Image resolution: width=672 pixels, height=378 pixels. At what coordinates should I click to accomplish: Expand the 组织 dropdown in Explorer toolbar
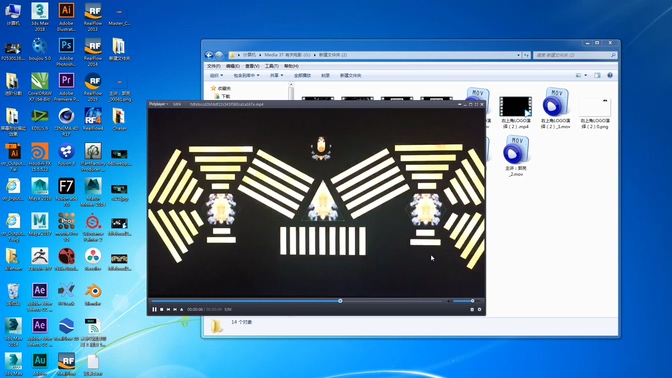[x=216, y=75]
